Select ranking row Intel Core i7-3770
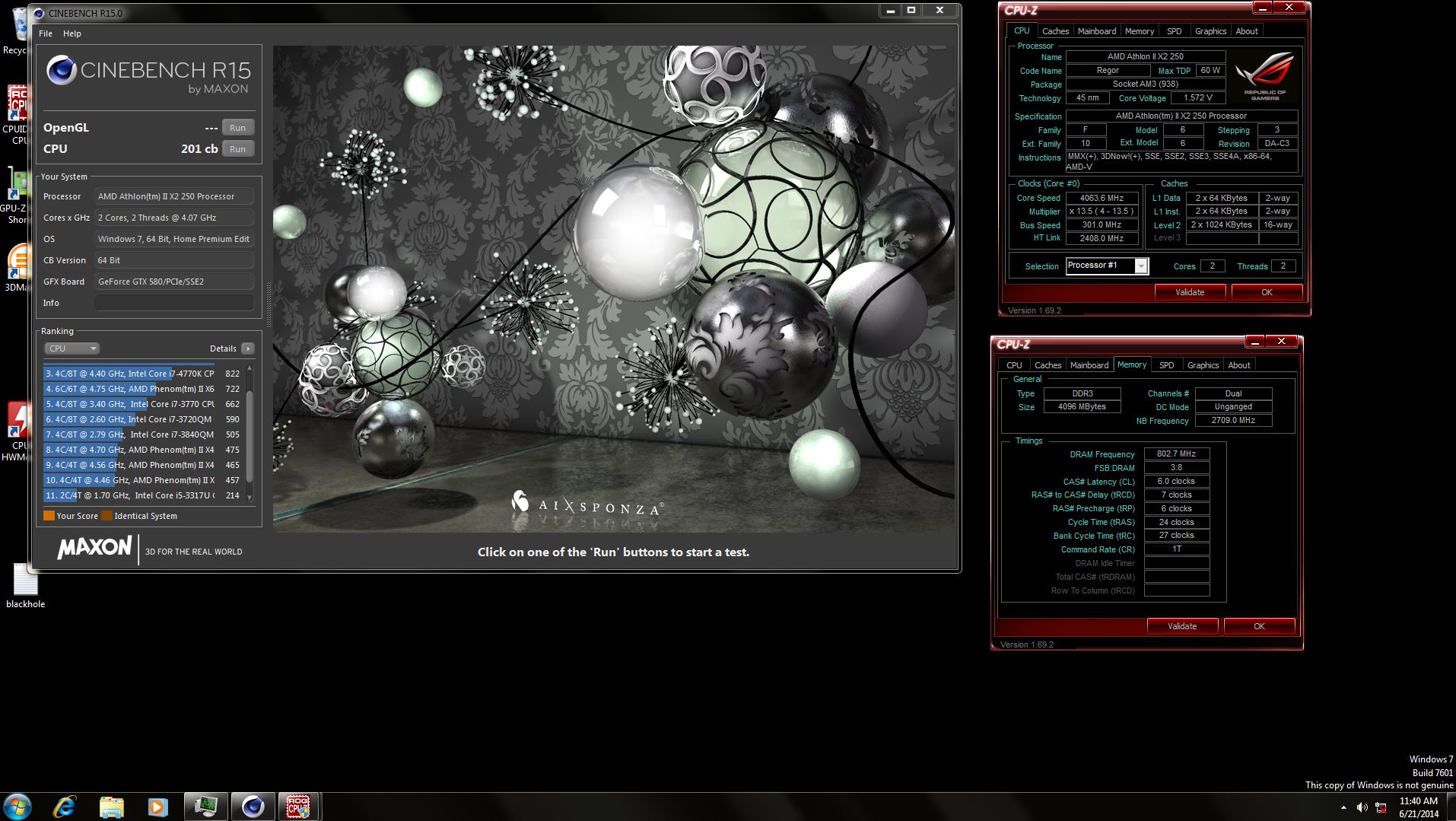The image size is (1456, 821). [x=143, y=404]
